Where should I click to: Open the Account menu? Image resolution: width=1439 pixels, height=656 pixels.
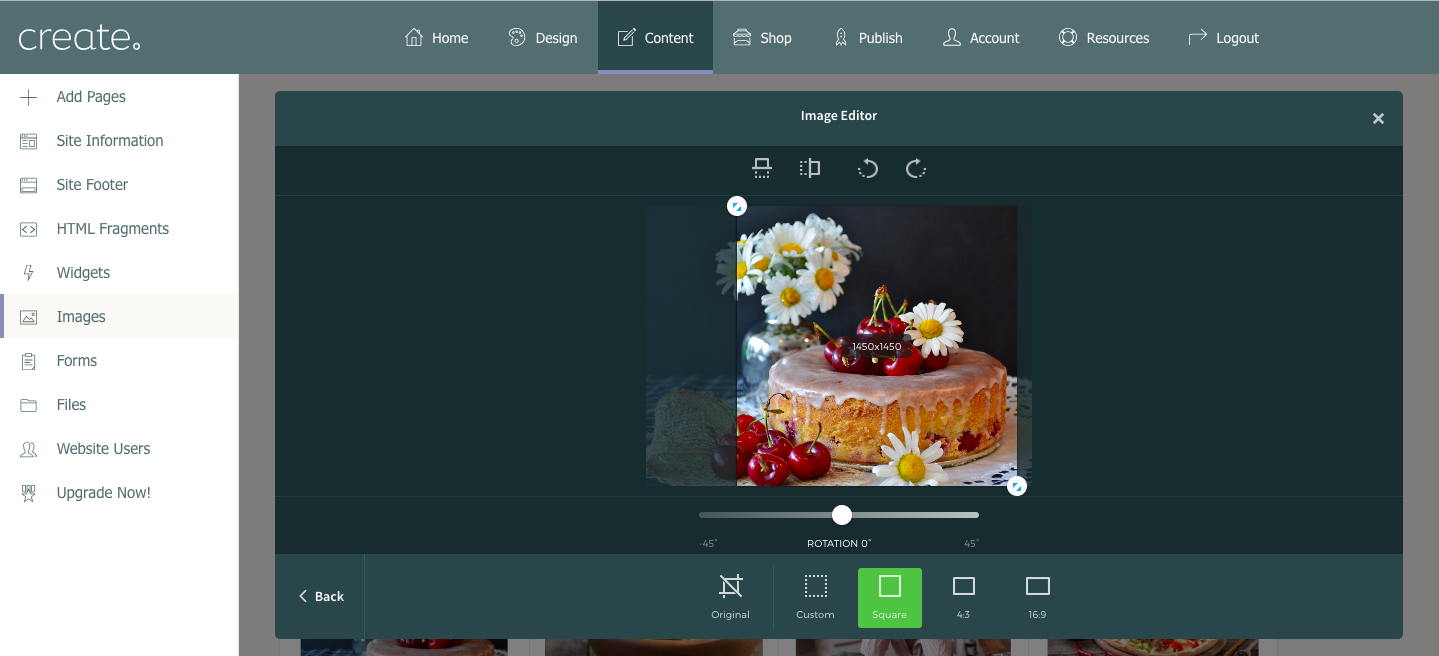[981, 38]
